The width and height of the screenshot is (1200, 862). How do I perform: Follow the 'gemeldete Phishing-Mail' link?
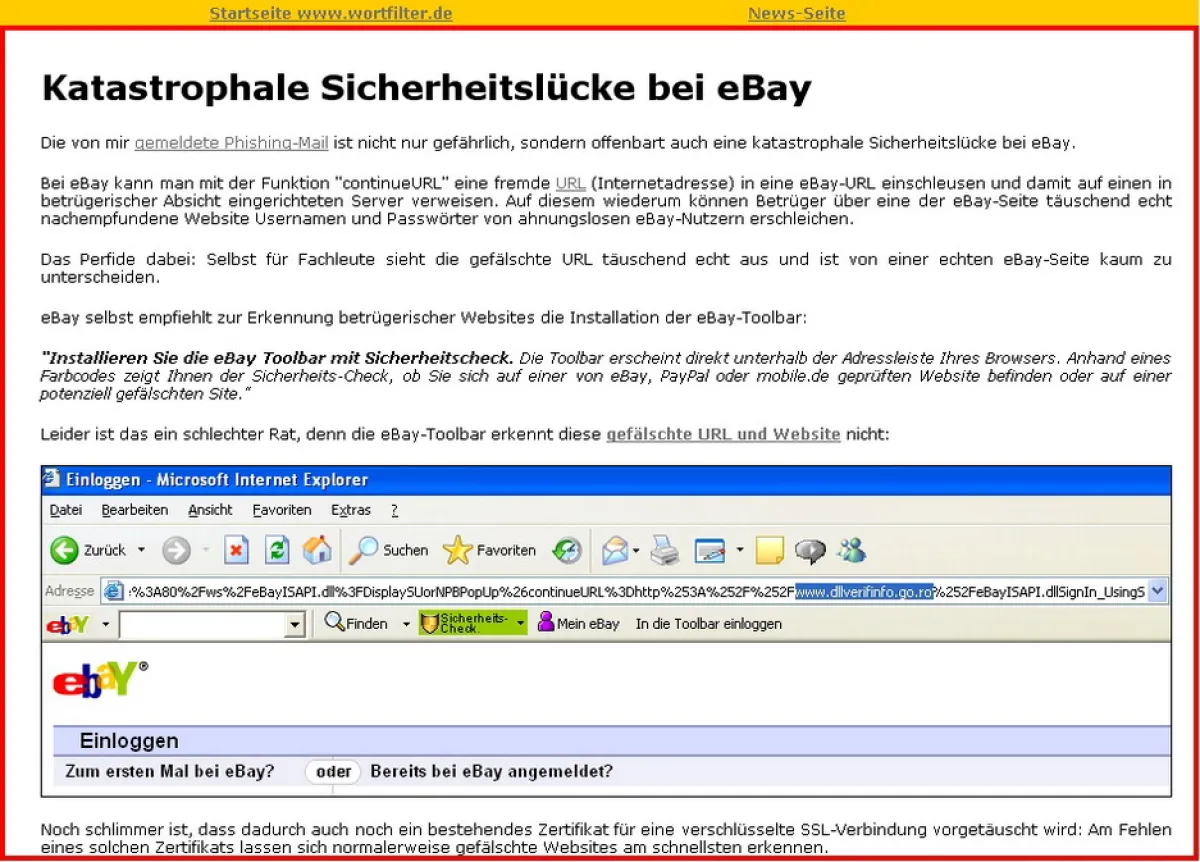(231, 143)
